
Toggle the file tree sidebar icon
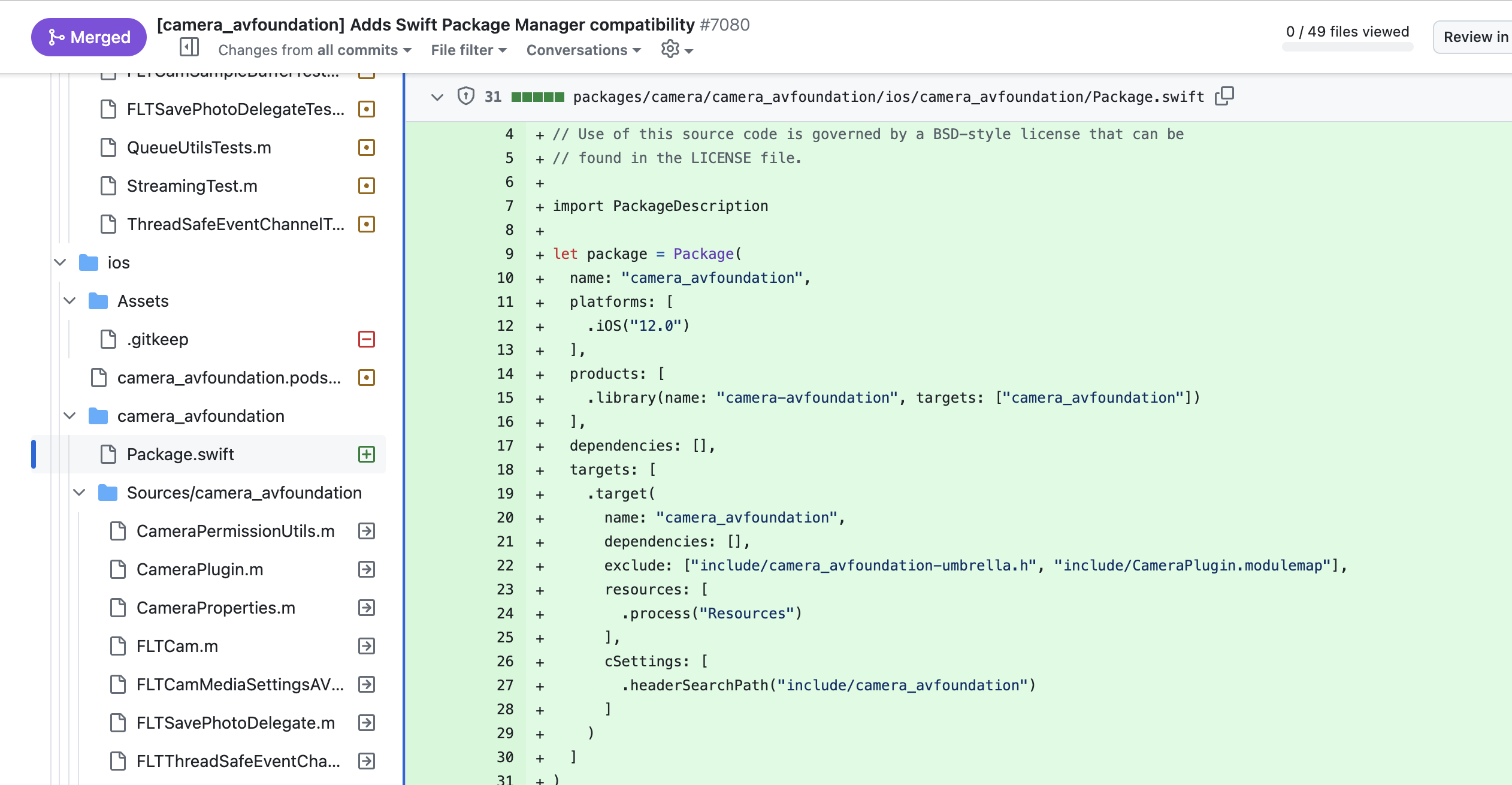pos(189,47)
